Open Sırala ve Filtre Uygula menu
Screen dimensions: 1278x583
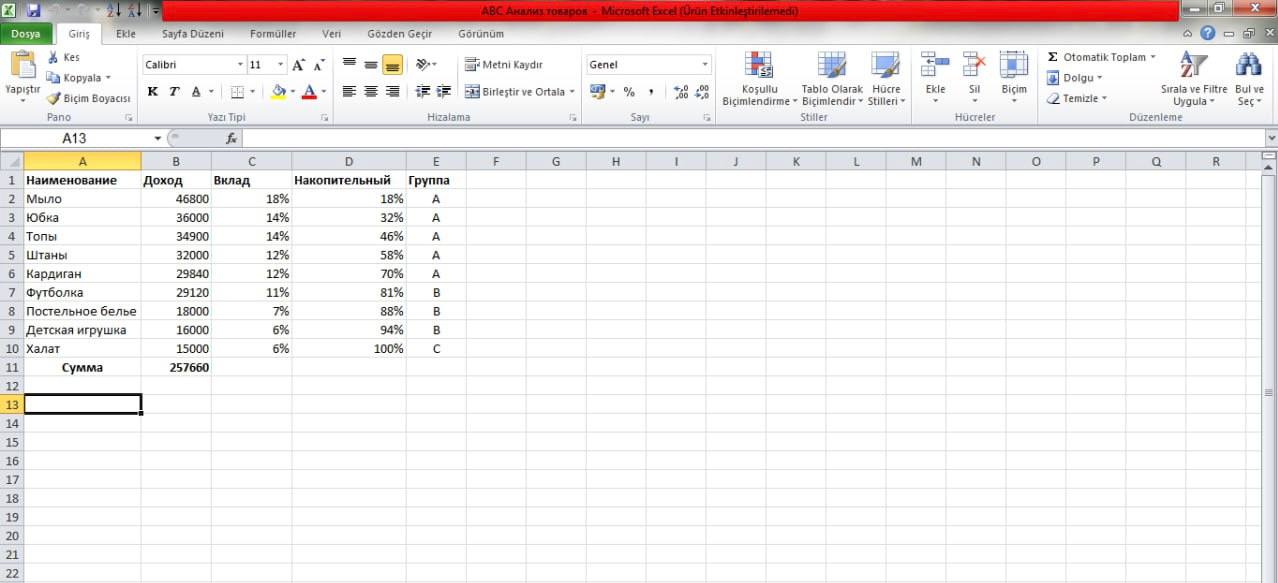point(1193,78)
